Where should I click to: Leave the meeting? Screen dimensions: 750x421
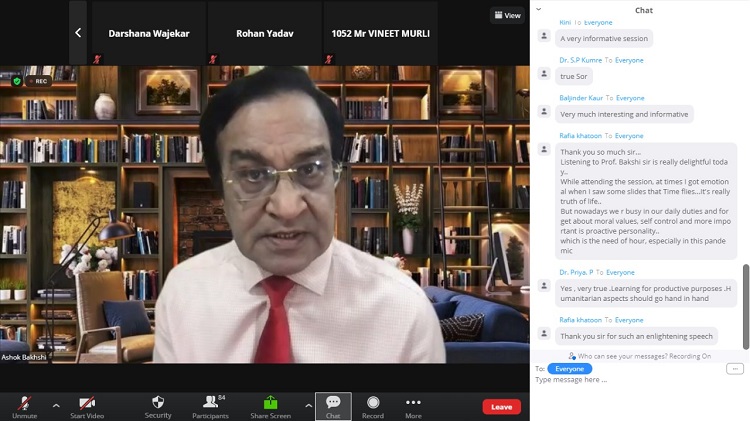[x=501, y=407]
